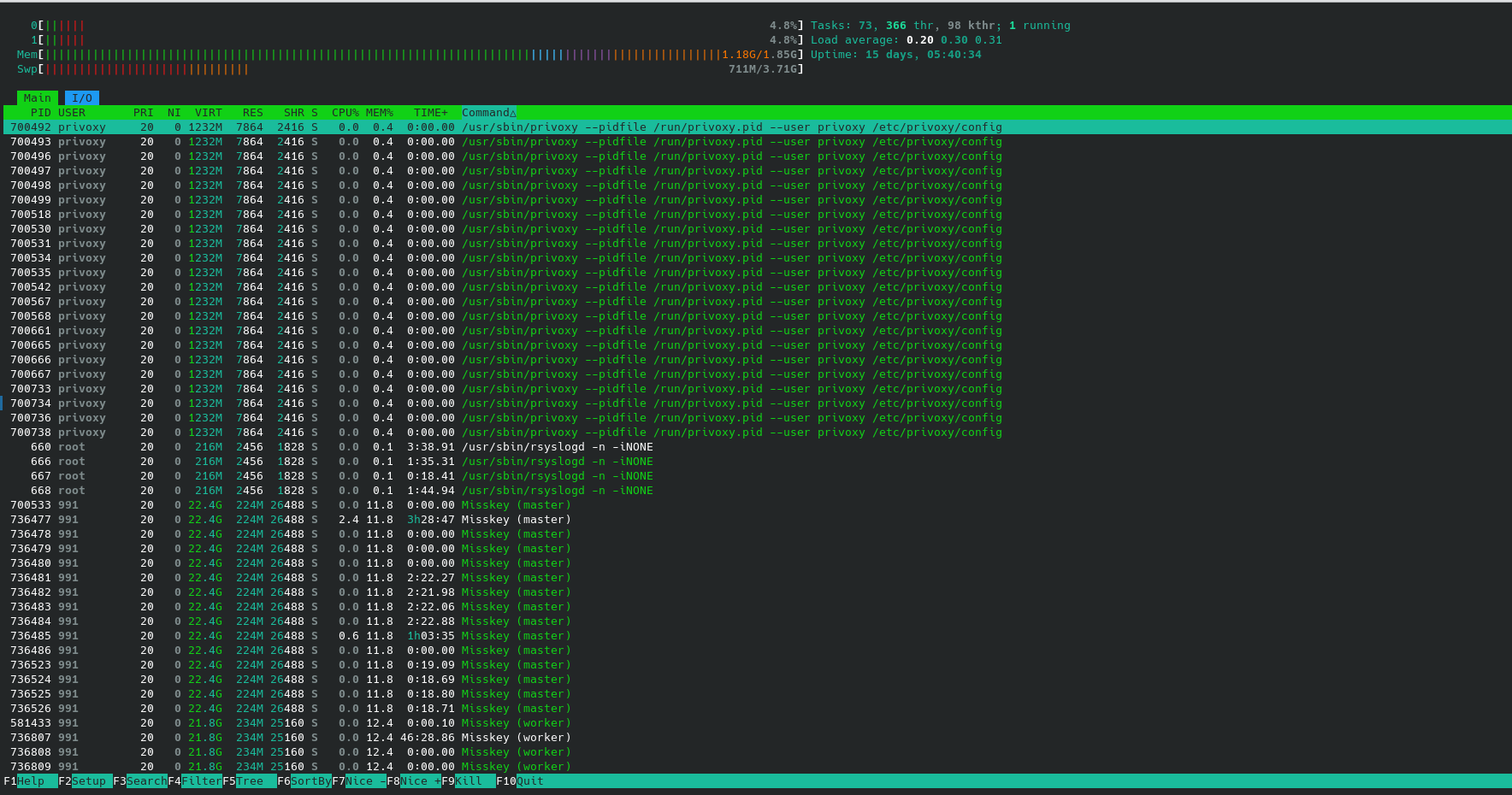Quit htop with F10 Quit

coord(529,781)
